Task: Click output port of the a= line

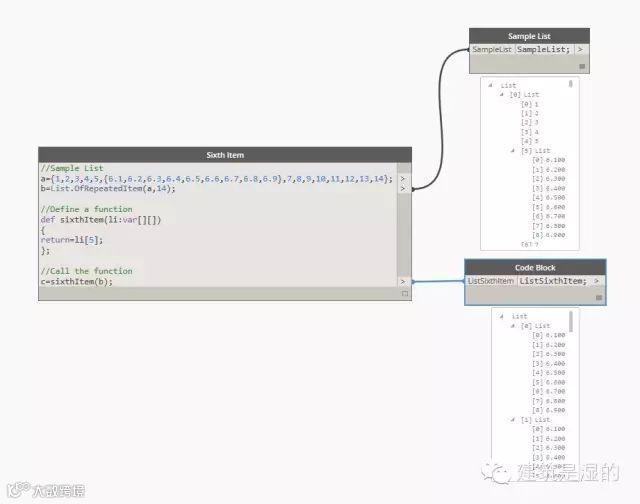Action: click(x=403, y=179)
